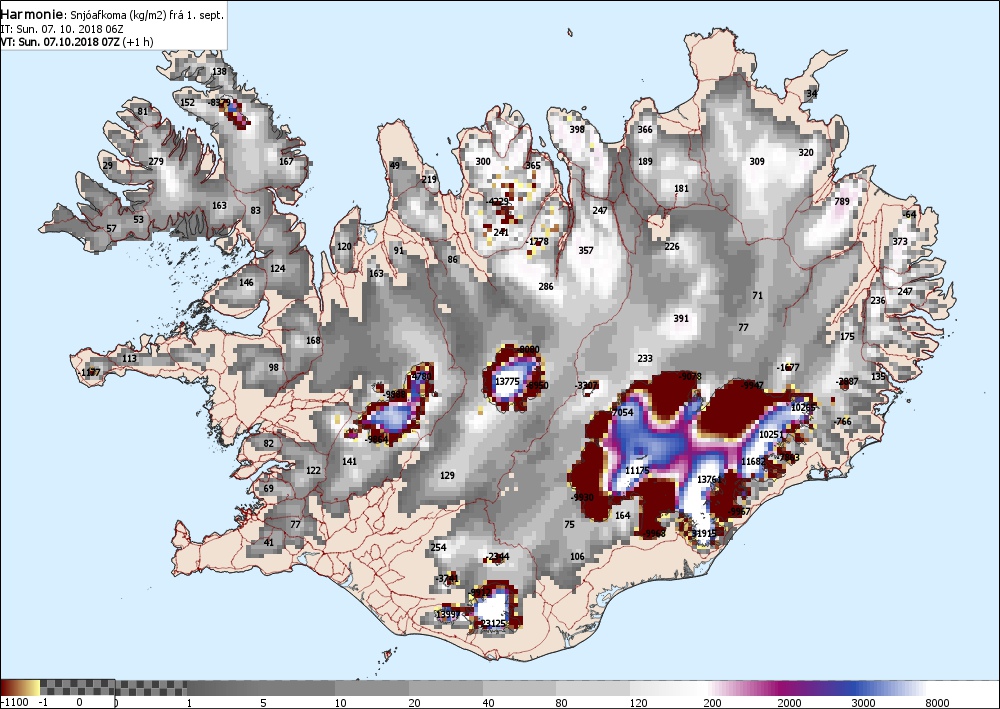This screenshot has width=1000, height=709.
Task: Select the blue legend segment near 3000
Action: click(x=858, y=687)
